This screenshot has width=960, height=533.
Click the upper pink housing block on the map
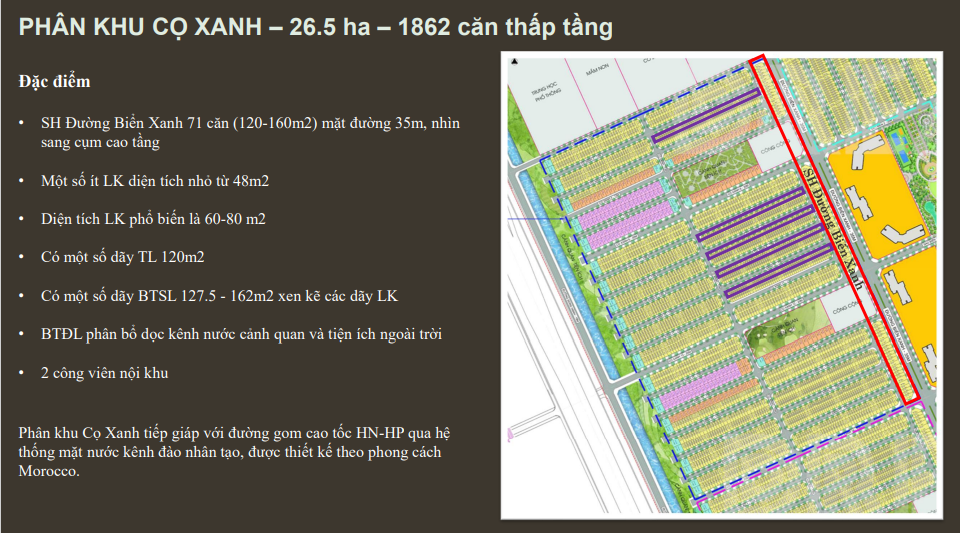pyautogui.click(x=630, y=218)
